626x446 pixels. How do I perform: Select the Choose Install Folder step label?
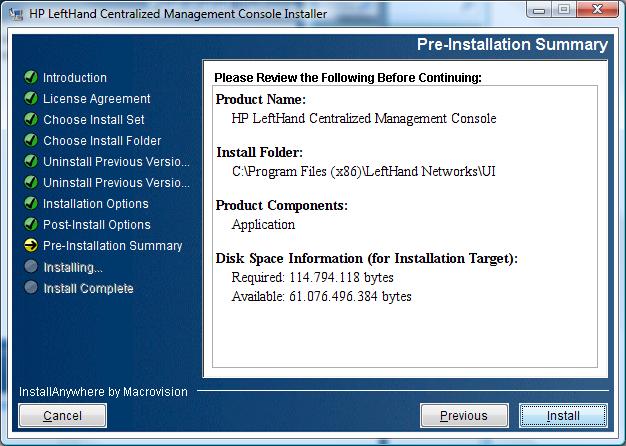pos(102,141)
